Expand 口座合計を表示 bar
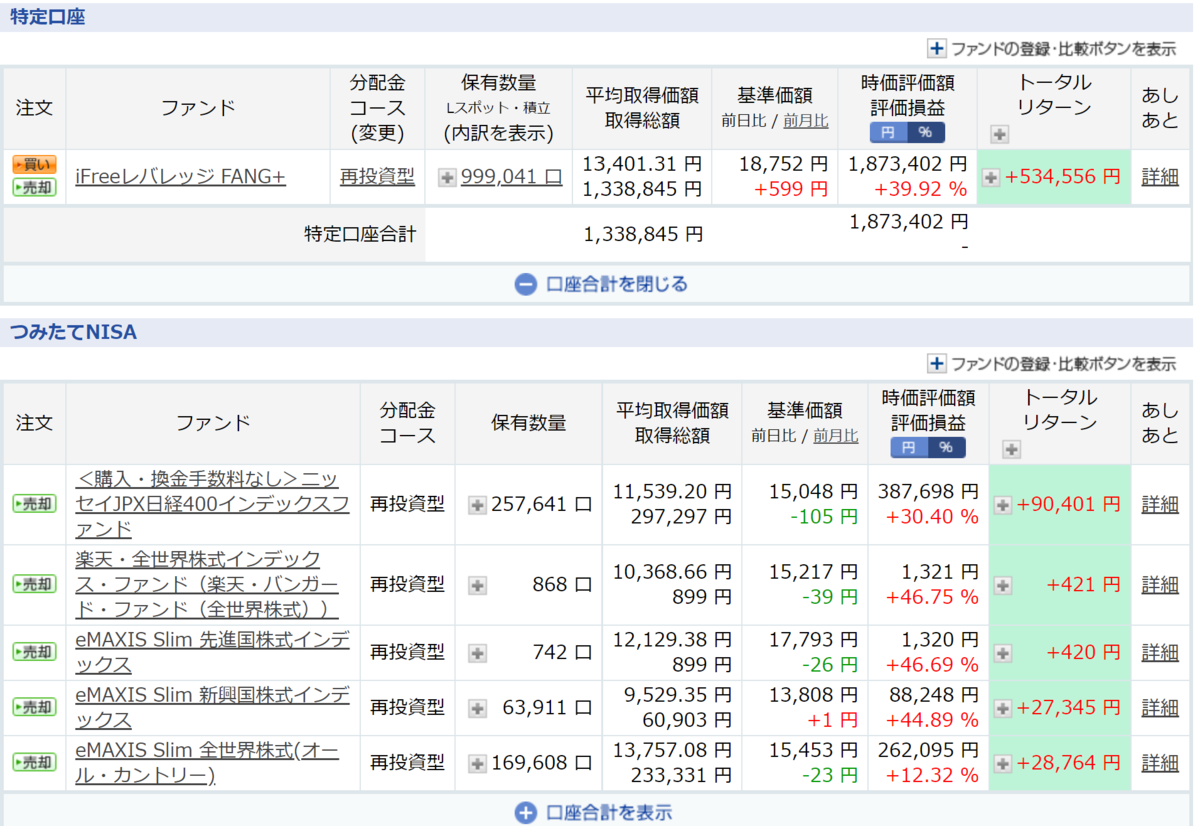 594,812
